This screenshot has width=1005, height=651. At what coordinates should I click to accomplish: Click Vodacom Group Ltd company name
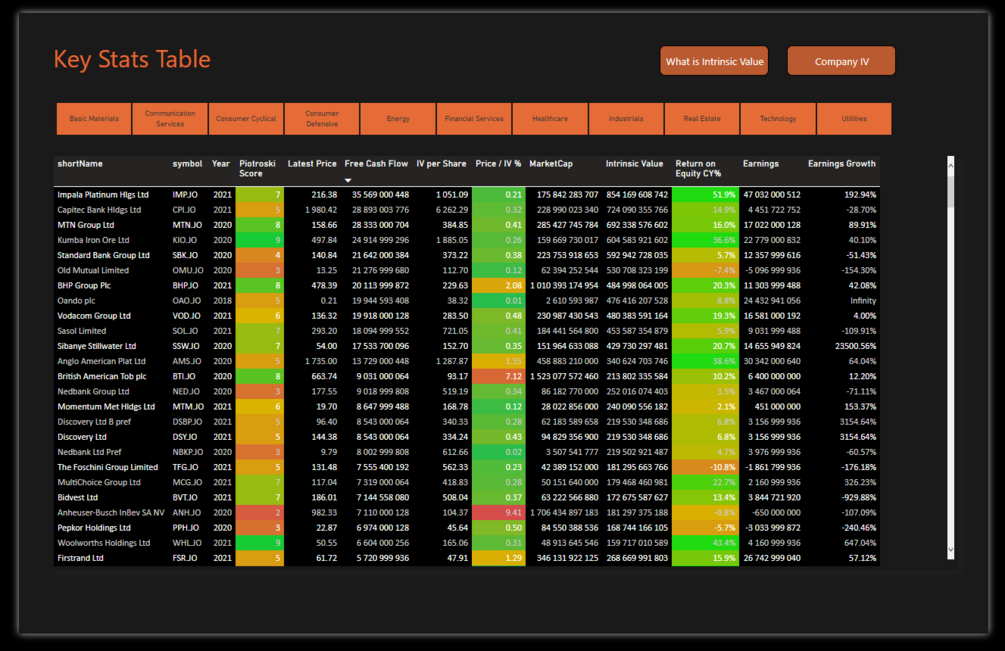(94, 316)
